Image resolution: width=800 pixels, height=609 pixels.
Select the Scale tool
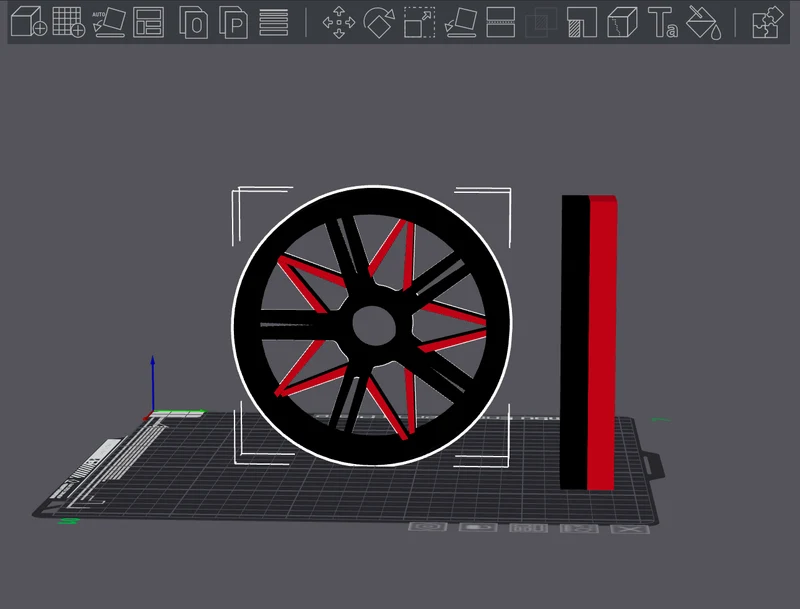tap(419, 22)
